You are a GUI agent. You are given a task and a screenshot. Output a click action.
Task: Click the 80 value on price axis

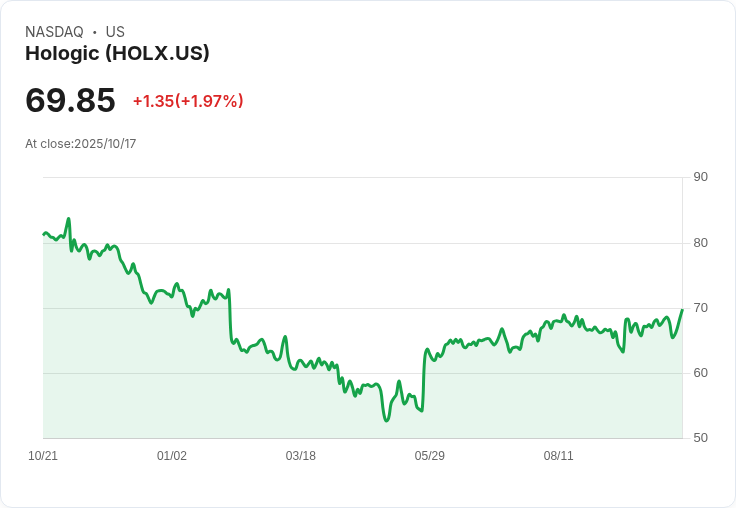coord(701,242)
